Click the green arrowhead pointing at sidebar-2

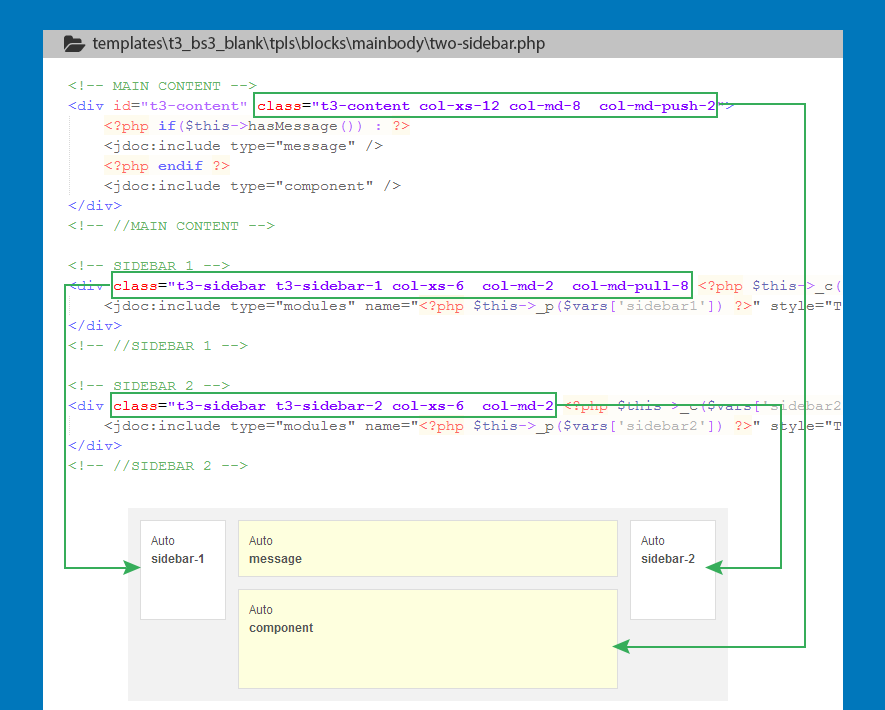[x=714, y=568]
